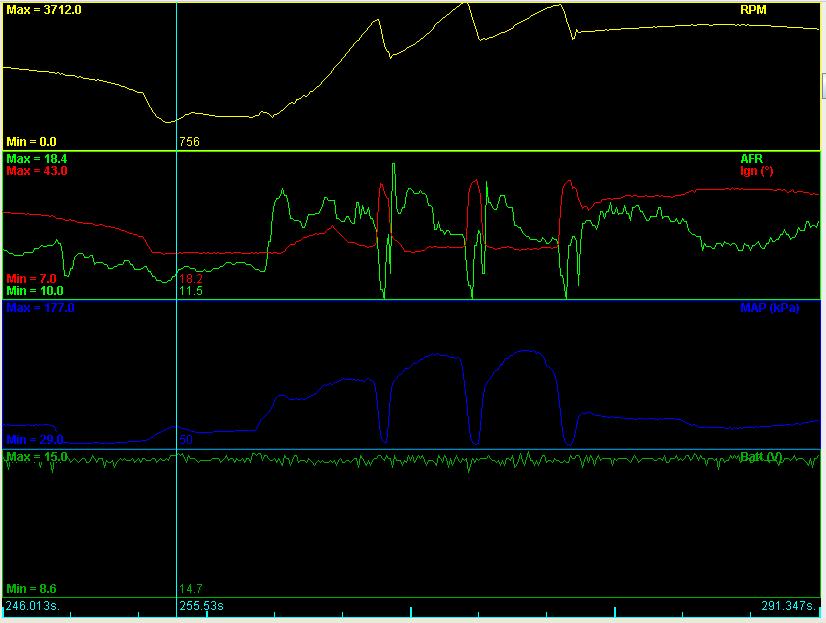The width and height of the screenshot is (826, 623).
Task: Click the Ign (°) channel label
Action: coord(756,171)
